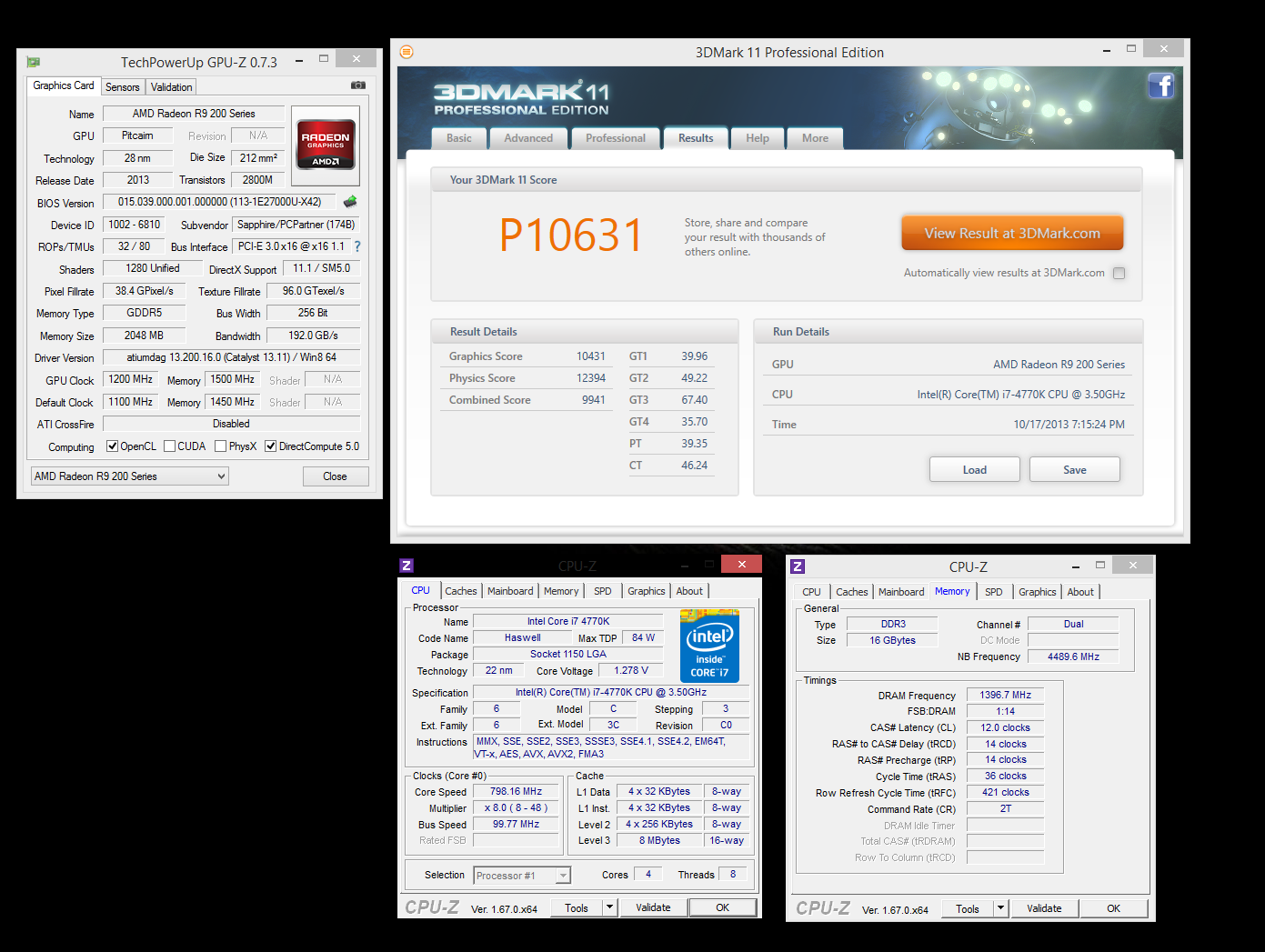Click the Combined Score value 9941
Screen dimensions: 1265x952
click(593, 400)
